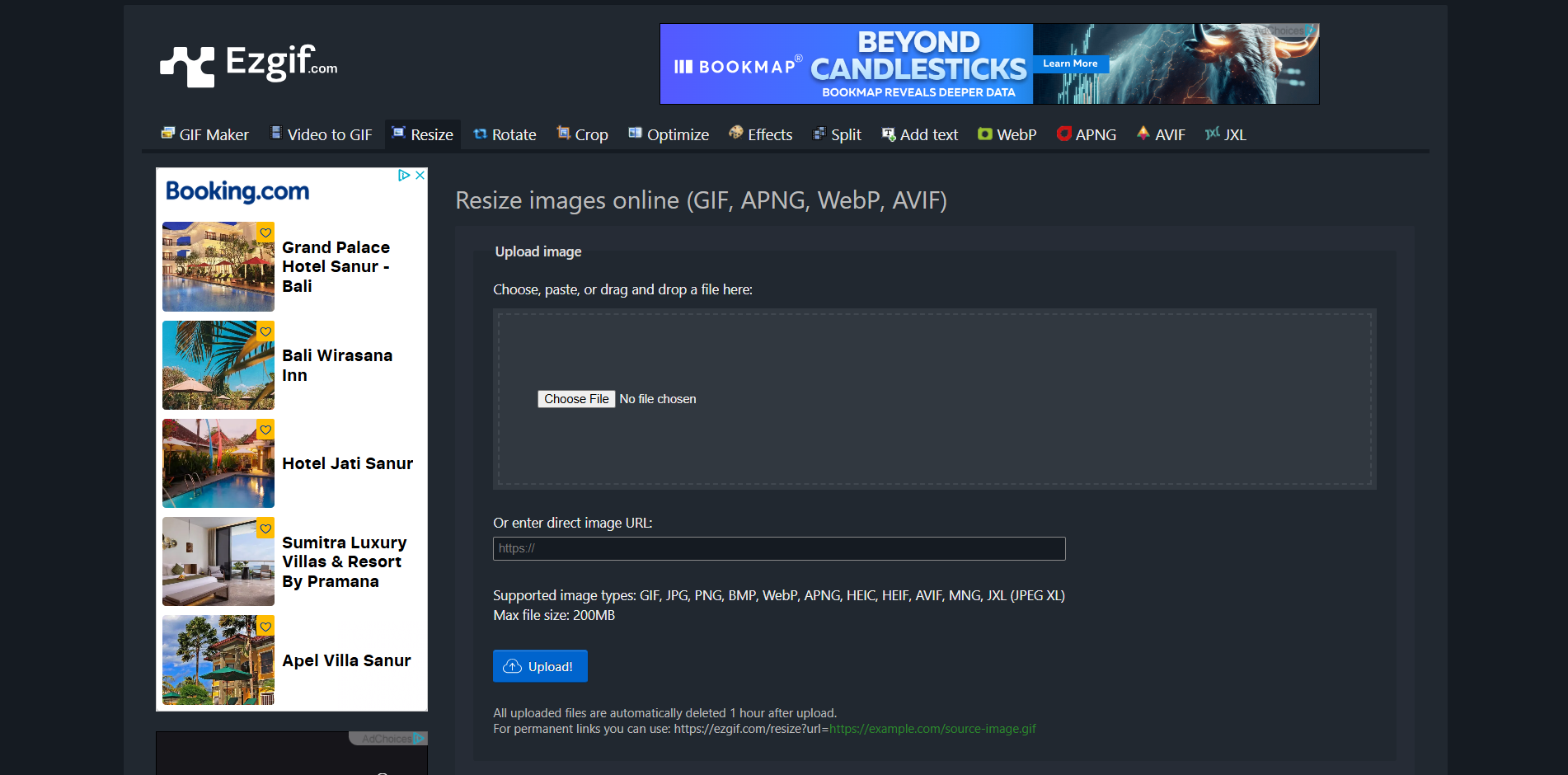This screenshot has height=775, width=1568.
Task: Click the 'Or enter direct image URL:' label
Action: coord(573,523)
